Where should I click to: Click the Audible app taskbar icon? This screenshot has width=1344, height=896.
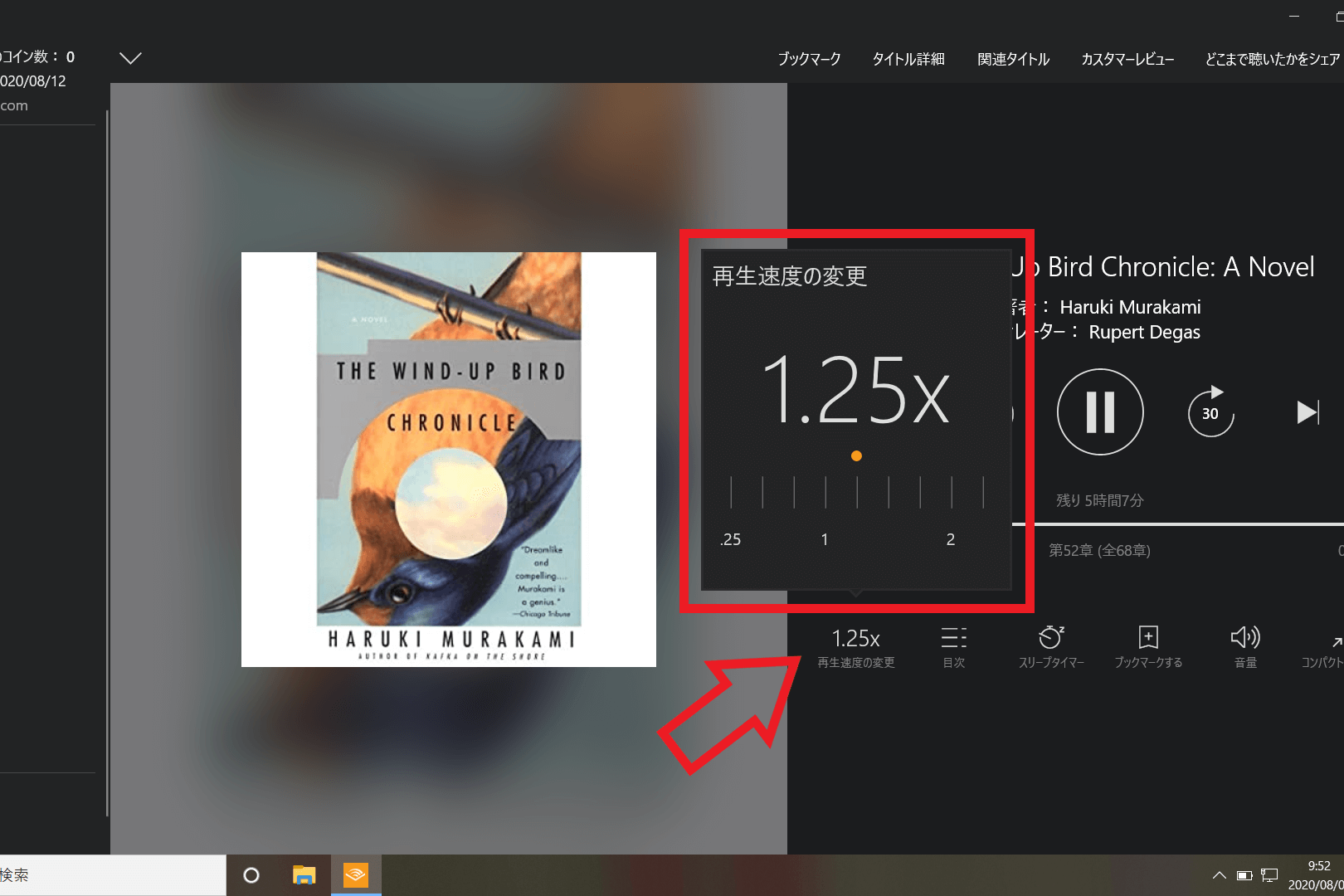[x=356, y=875]
